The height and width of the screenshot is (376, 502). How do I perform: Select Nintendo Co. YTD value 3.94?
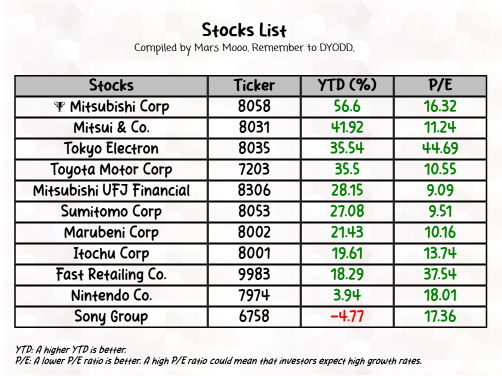coord(347,295)
